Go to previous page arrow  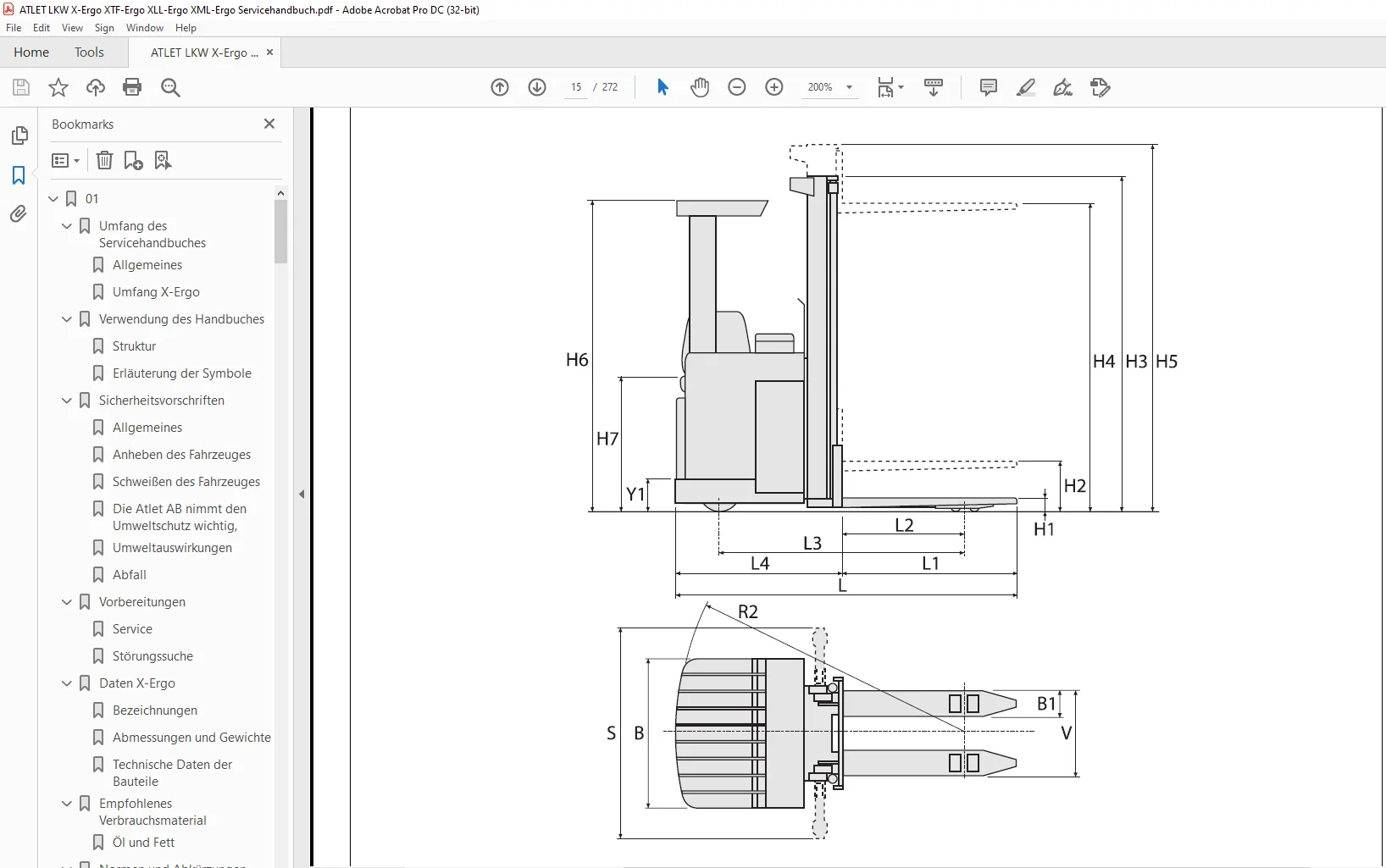click(x=500, y=87)
